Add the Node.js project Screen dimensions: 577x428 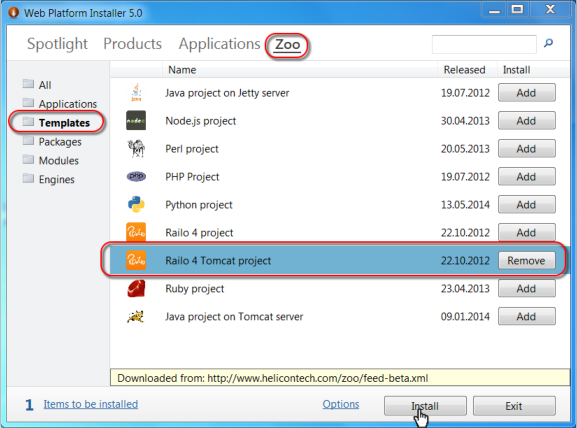527,121
